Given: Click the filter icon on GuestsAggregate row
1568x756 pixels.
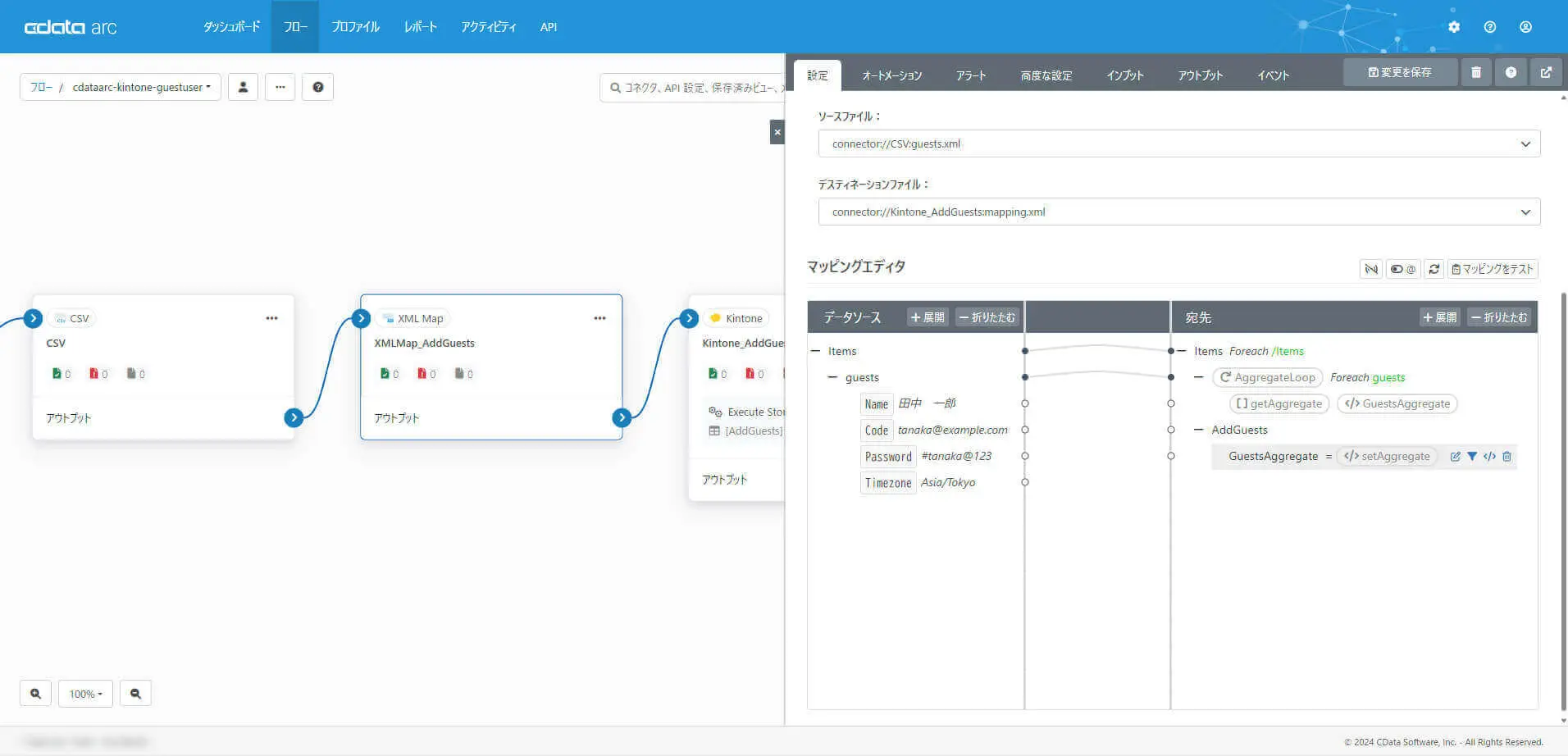Looking at the screenshot, I should (x=1472, y=457).
